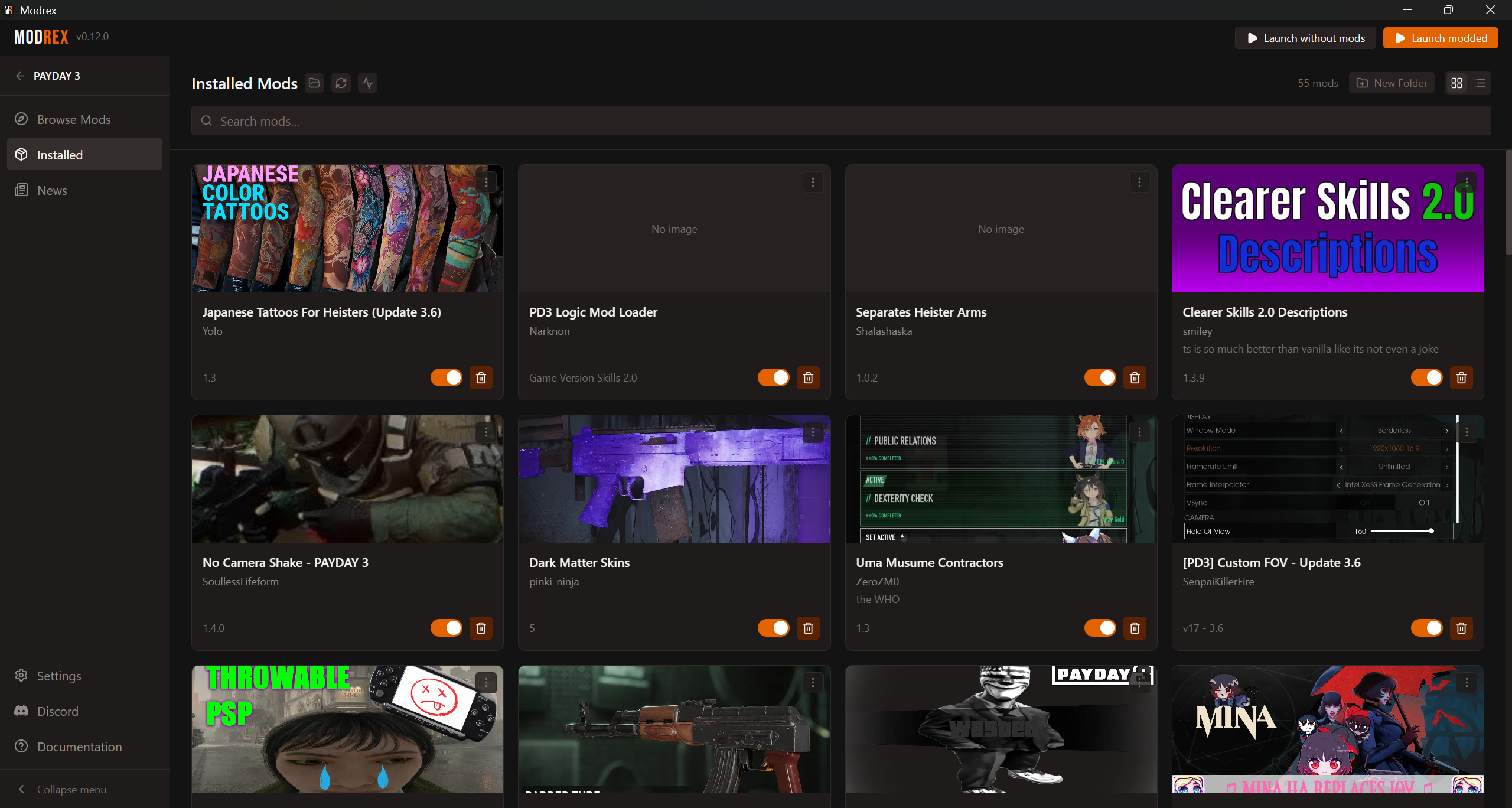Open the activity monitor pulse icon
This screenshot has height=808, width=1512.
coord(367,83)
